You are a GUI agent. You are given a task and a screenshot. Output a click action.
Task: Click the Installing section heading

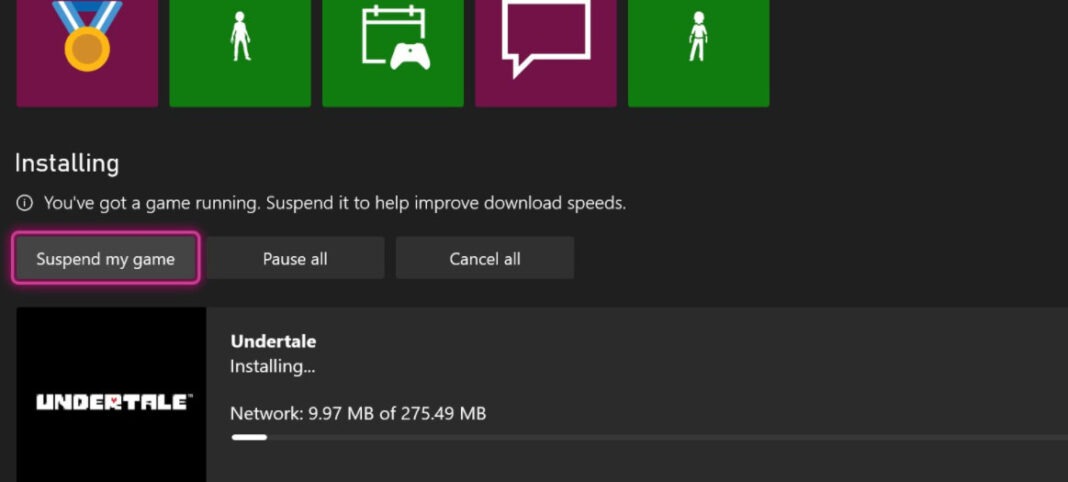pos(67,163)
